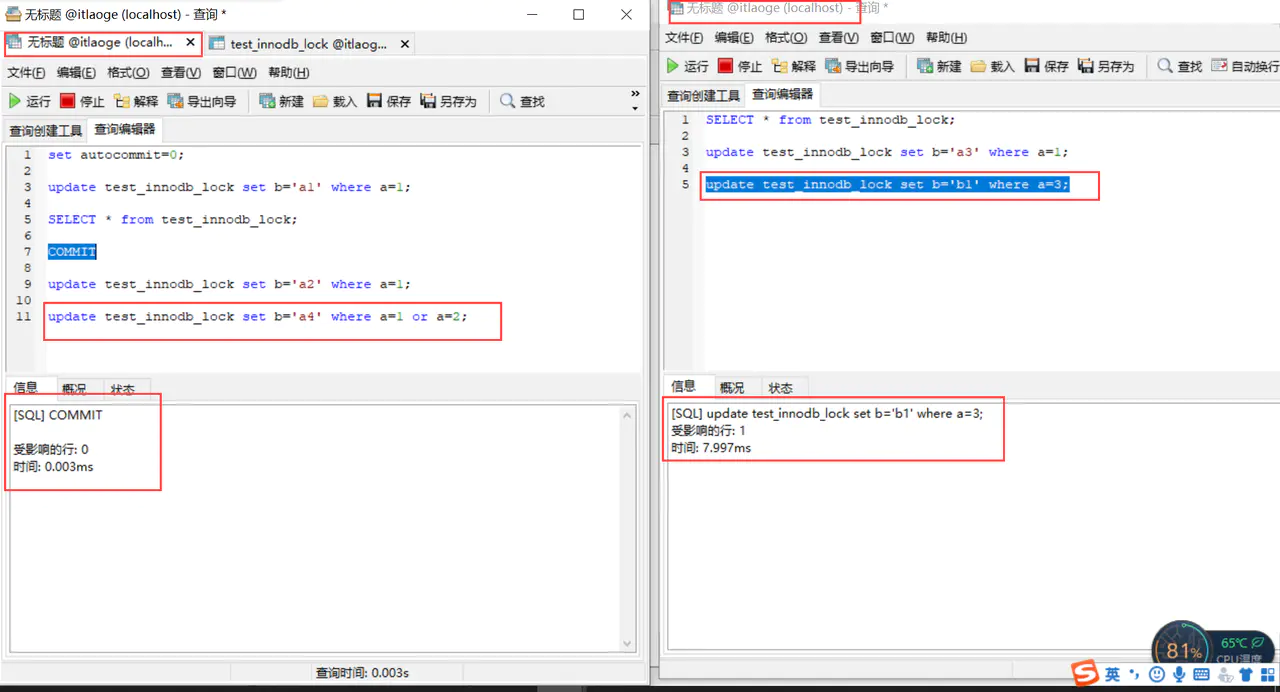Image resolution: width=1280 pixels, height=692 pixels.
Task: Select 查询编辑器 tab in left window
Action: coord(125,130)
